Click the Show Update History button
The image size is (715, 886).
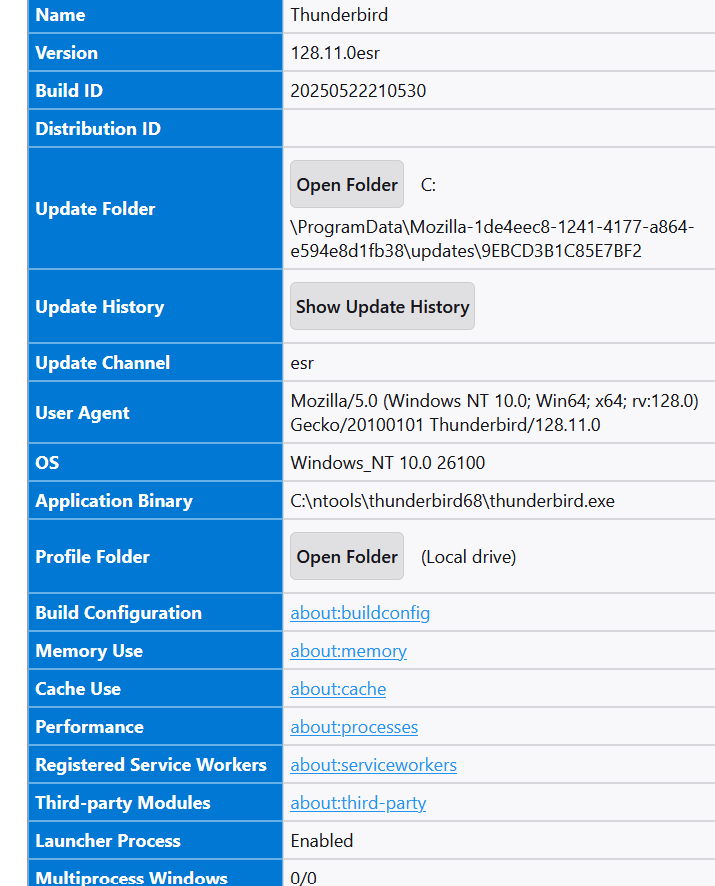tap(382, 307)
